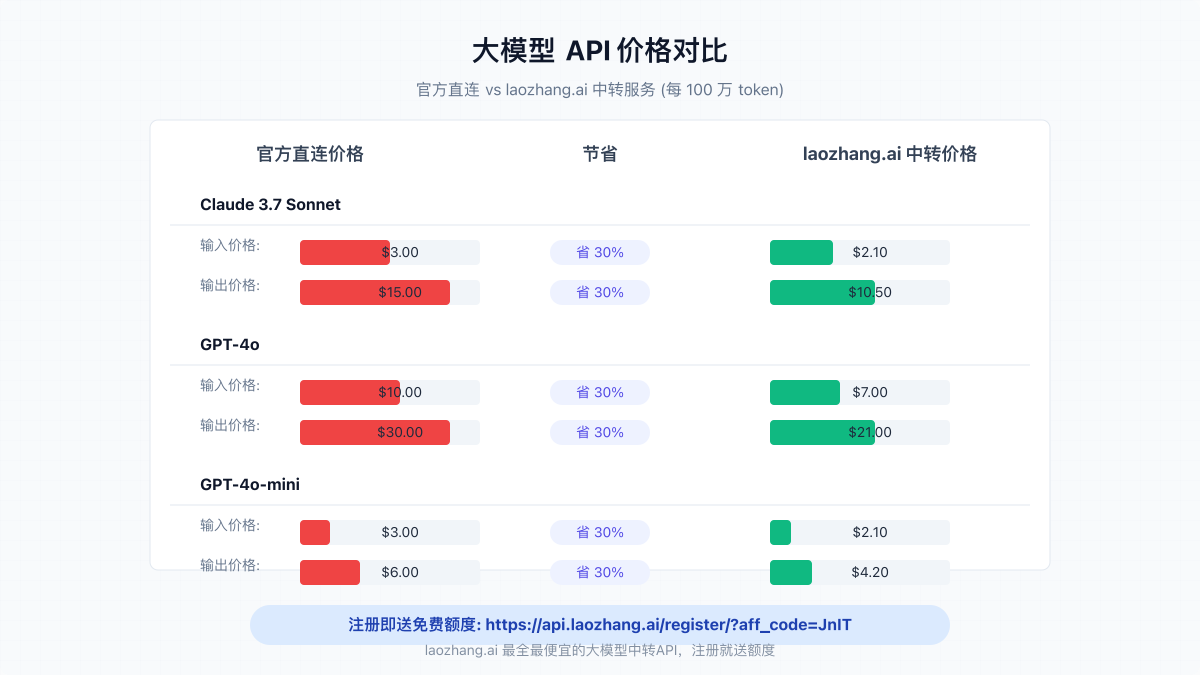Click GPT-4o relay input bar $7.00

(860, 392)
